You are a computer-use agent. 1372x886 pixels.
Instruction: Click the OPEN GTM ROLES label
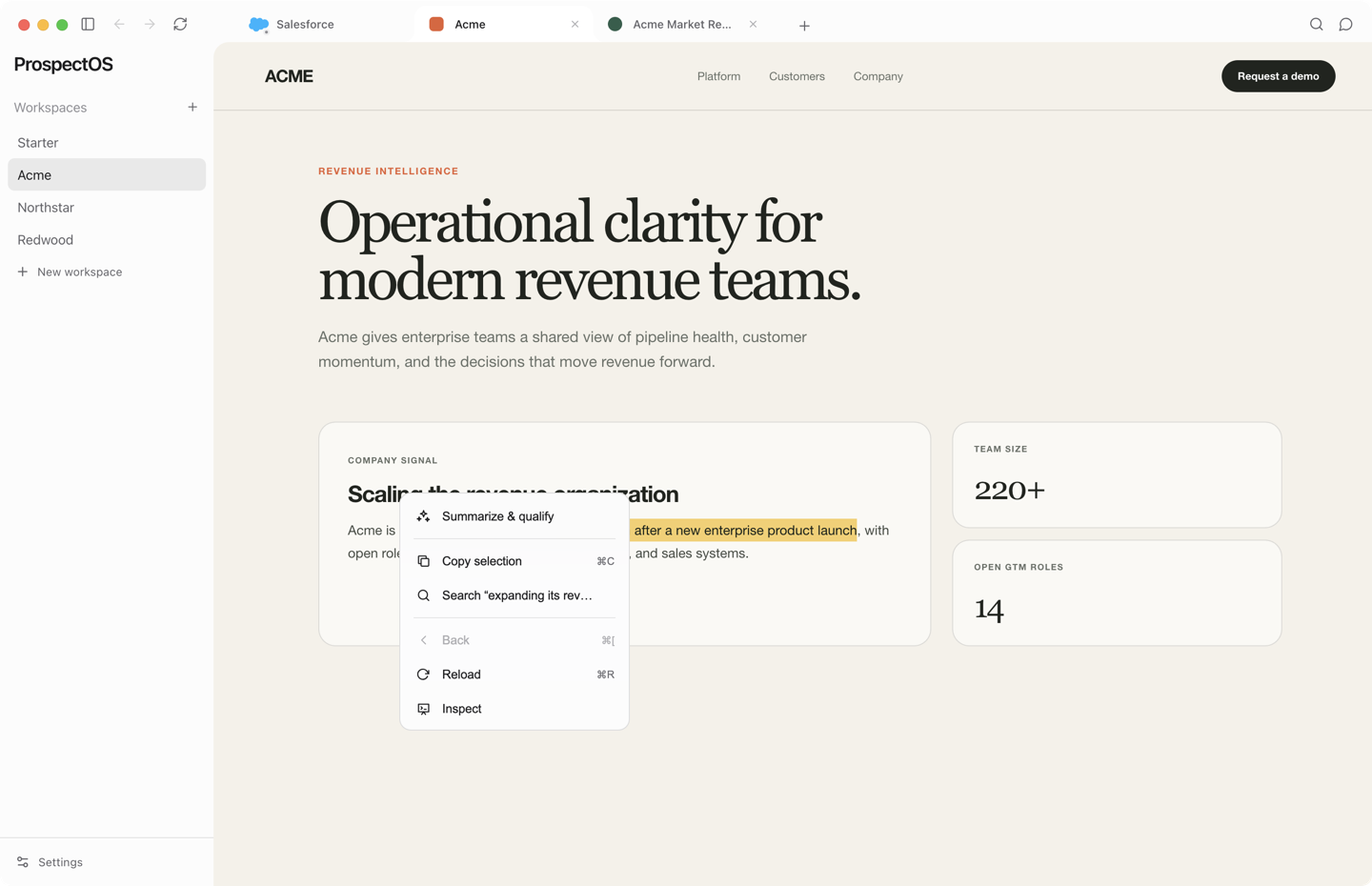coord(1019,567)
